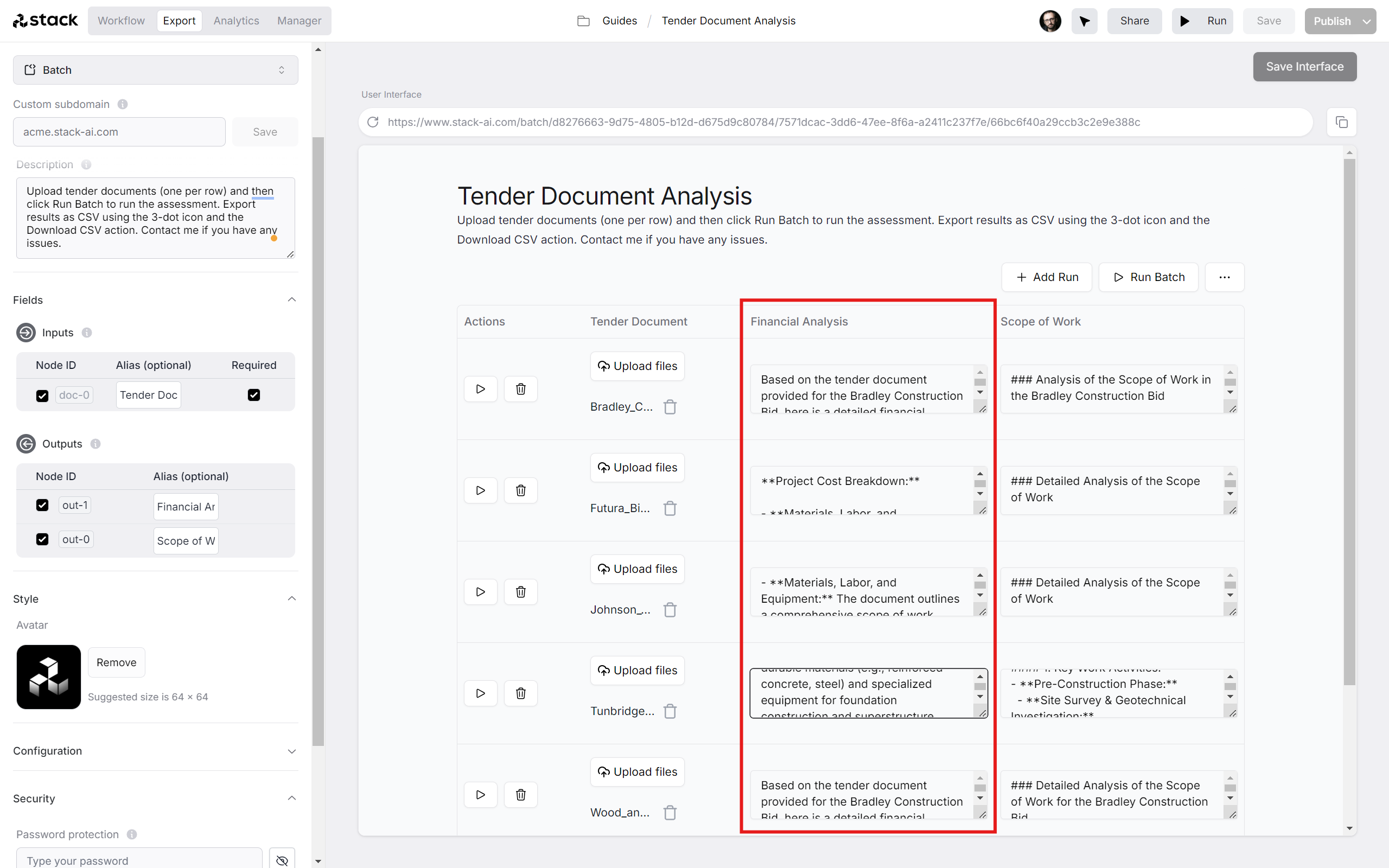Click the reload/refresh icon in URL bar
1389x868 pixels.
pyautogui.click(x=373, y=122)
